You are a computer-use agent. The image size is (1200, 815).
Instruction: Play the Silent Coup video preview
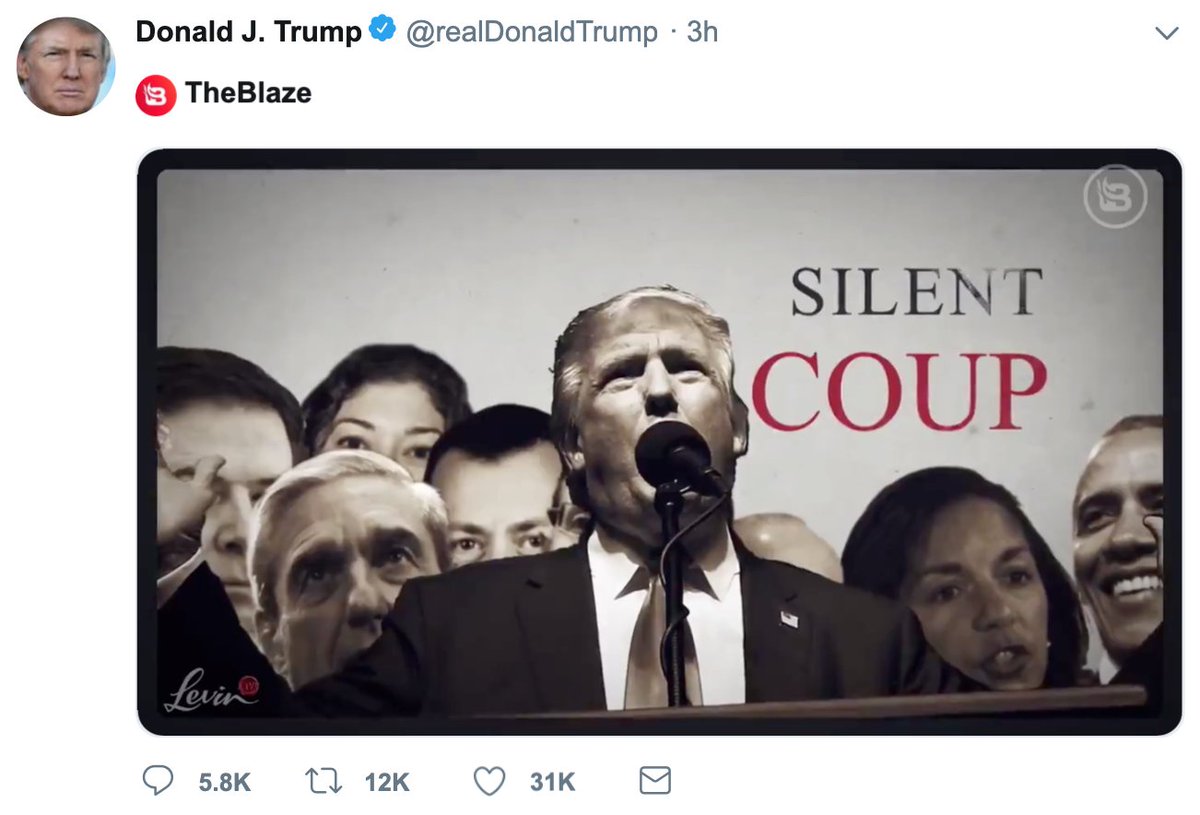pos(659,442)
